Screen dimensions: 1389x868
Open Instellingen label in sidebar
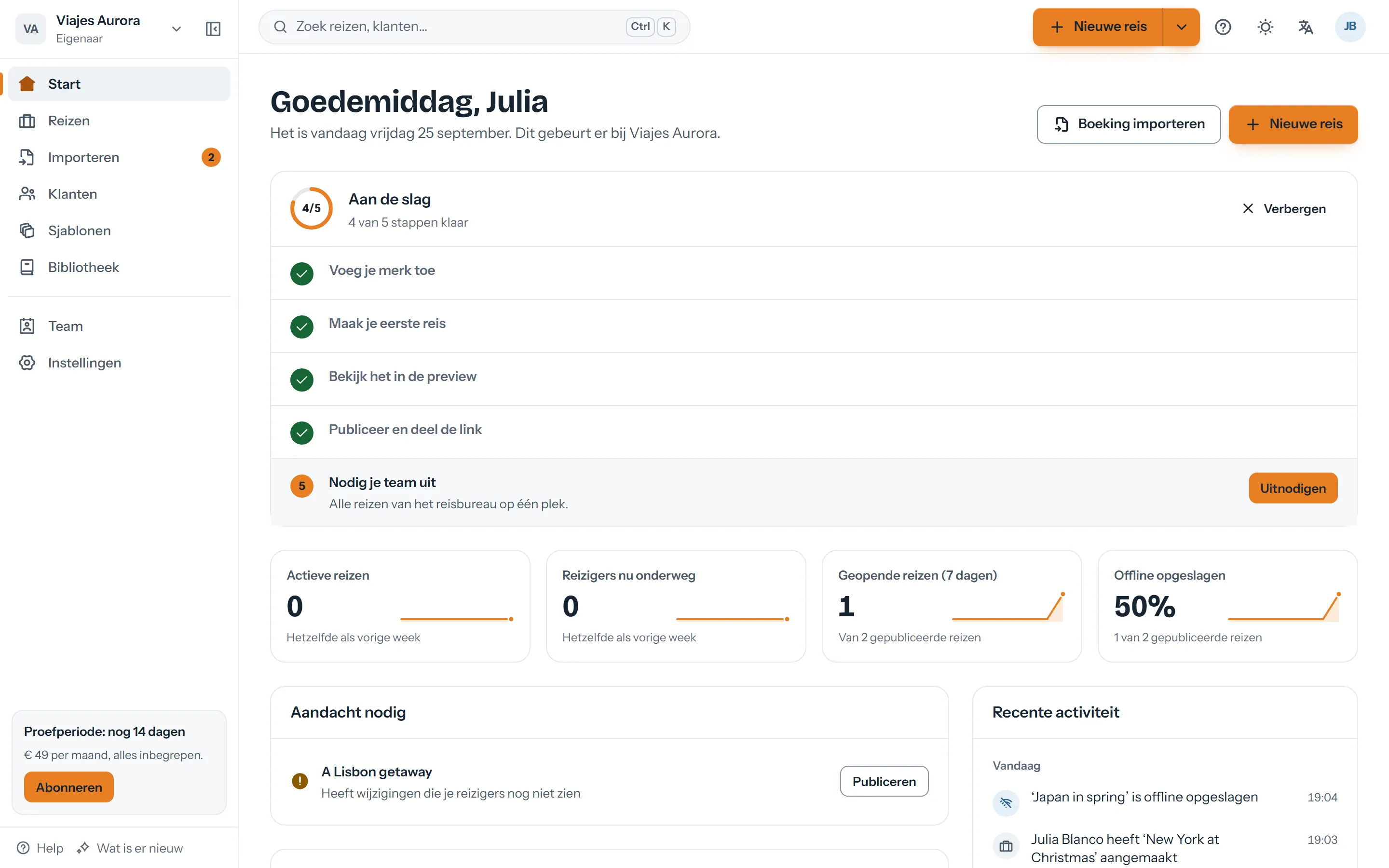click(84, 363)
